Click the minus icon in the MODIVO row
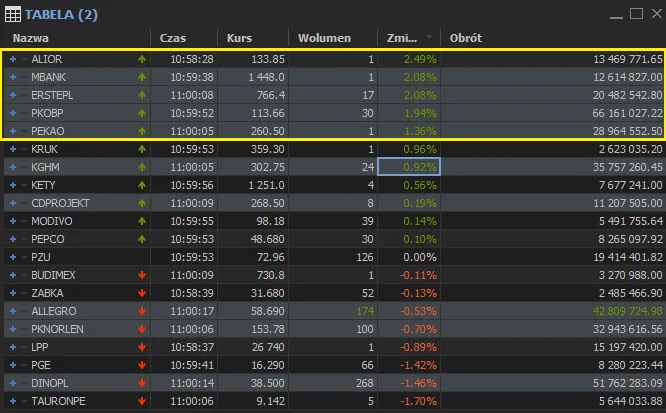666x413 pixels. [24, 221]
